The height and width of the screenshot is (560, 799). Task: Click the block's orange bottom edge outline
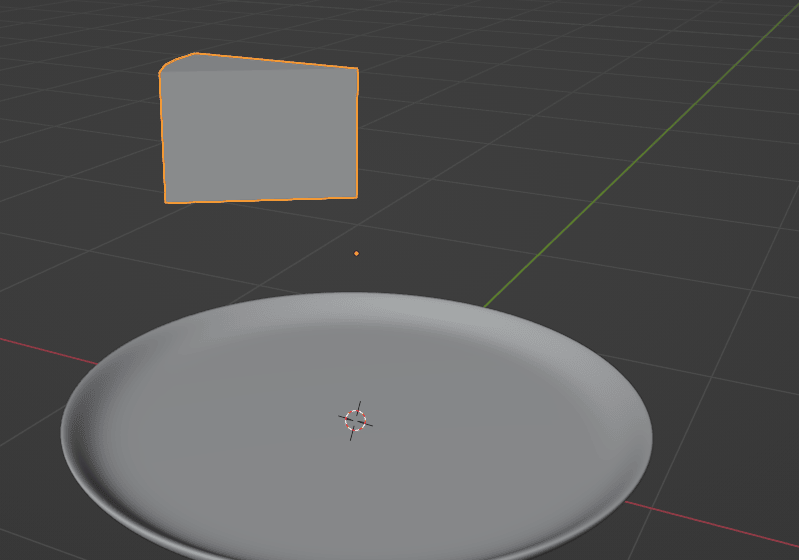tap(260, 200)
